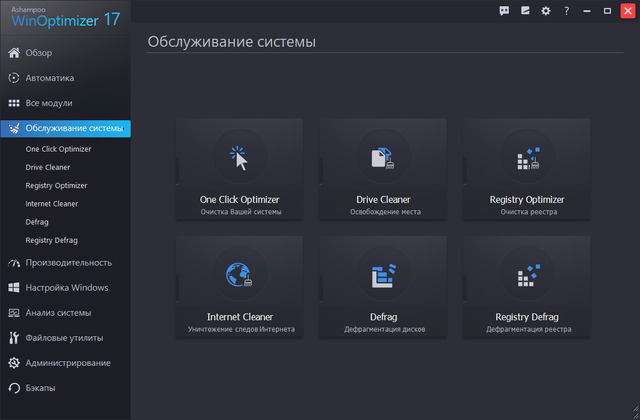Image resolution: width=640 pixels, height=420 pixels.
Task: Open the notes icon in title bar
Action: (x=525, y=10)
